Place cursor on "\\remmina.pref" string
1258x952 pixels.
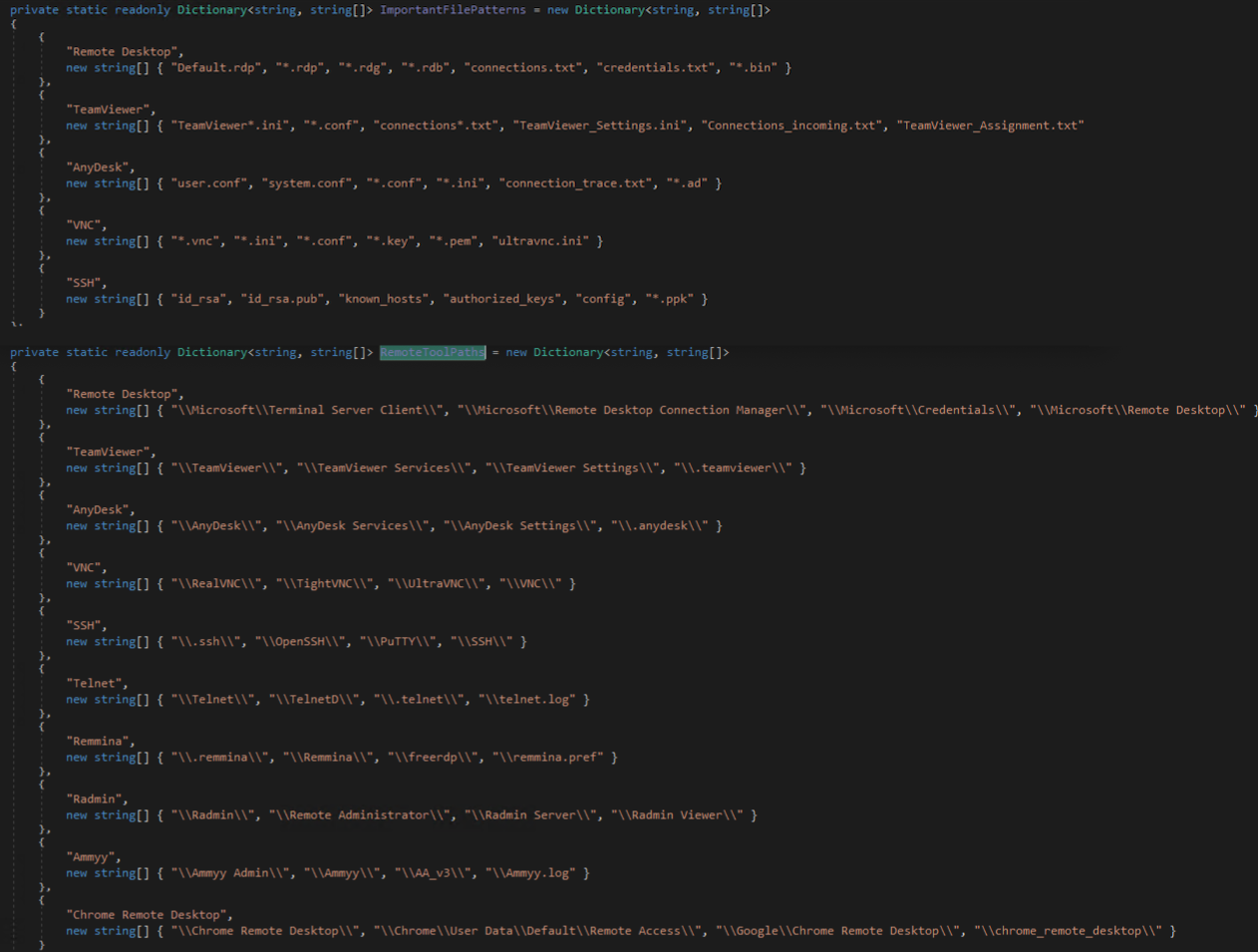tap(548, 758)
